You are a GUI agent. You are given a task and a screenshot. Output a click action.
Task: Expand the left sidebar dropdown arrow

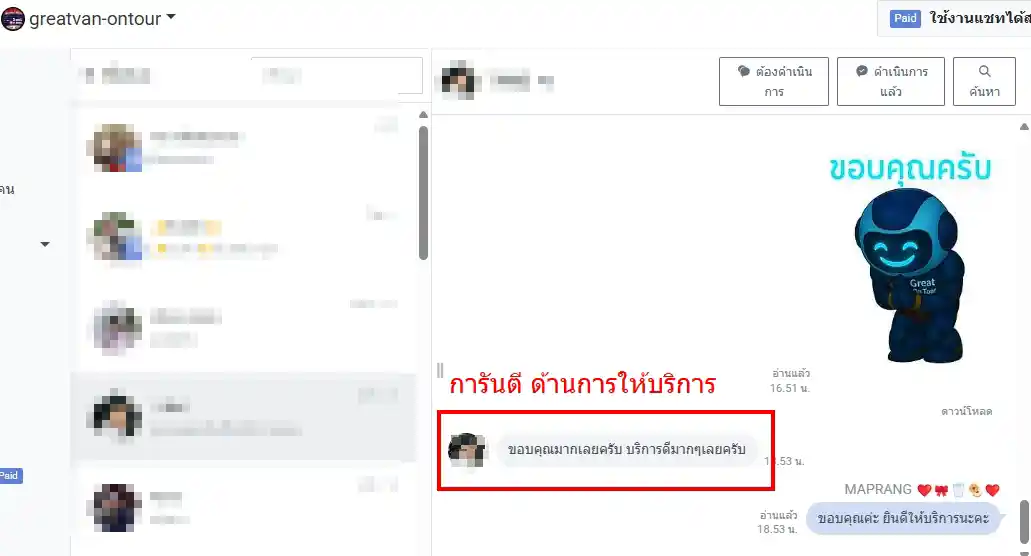45,244
